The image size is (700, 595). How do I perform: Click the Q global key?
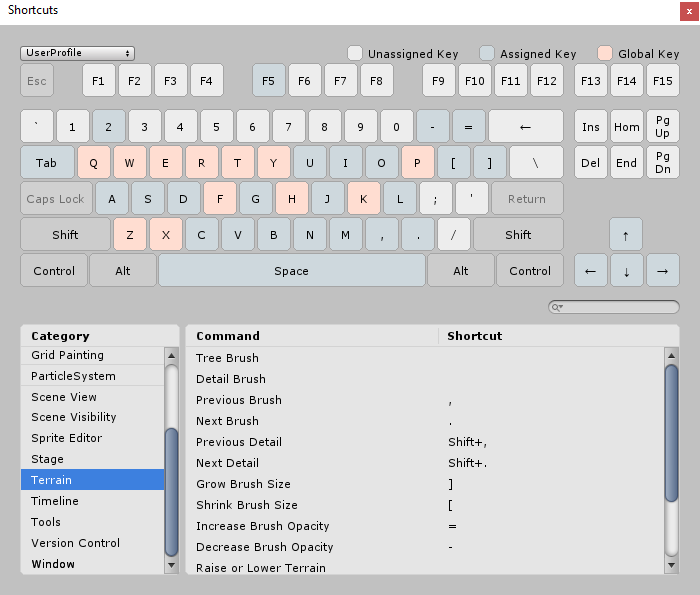pos(94,162)
